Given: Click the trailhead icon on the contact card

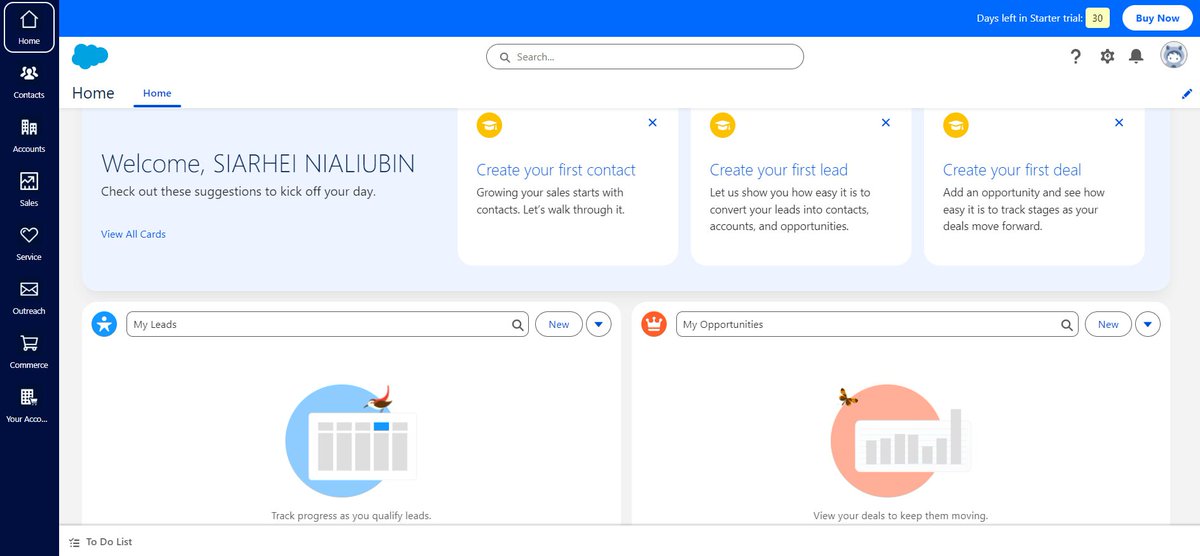Looking at the screenshot, I should pyautogui.click(x=489, y=125).
